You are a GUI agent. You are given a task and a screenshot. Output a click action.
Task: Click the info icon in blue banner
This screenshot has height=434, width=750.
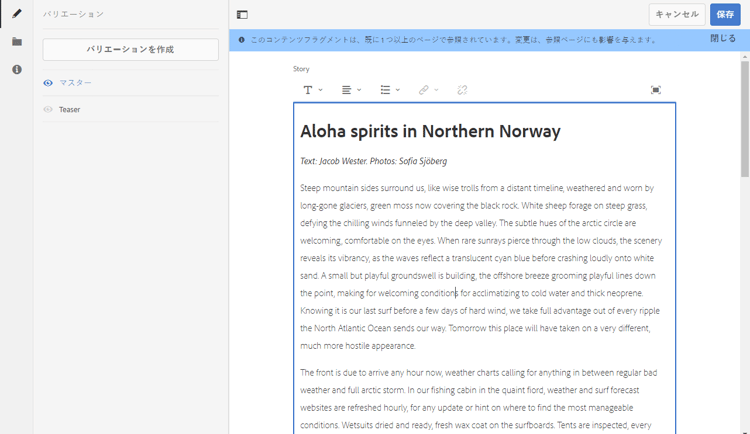pyautogui.click(x=242, y=40)
